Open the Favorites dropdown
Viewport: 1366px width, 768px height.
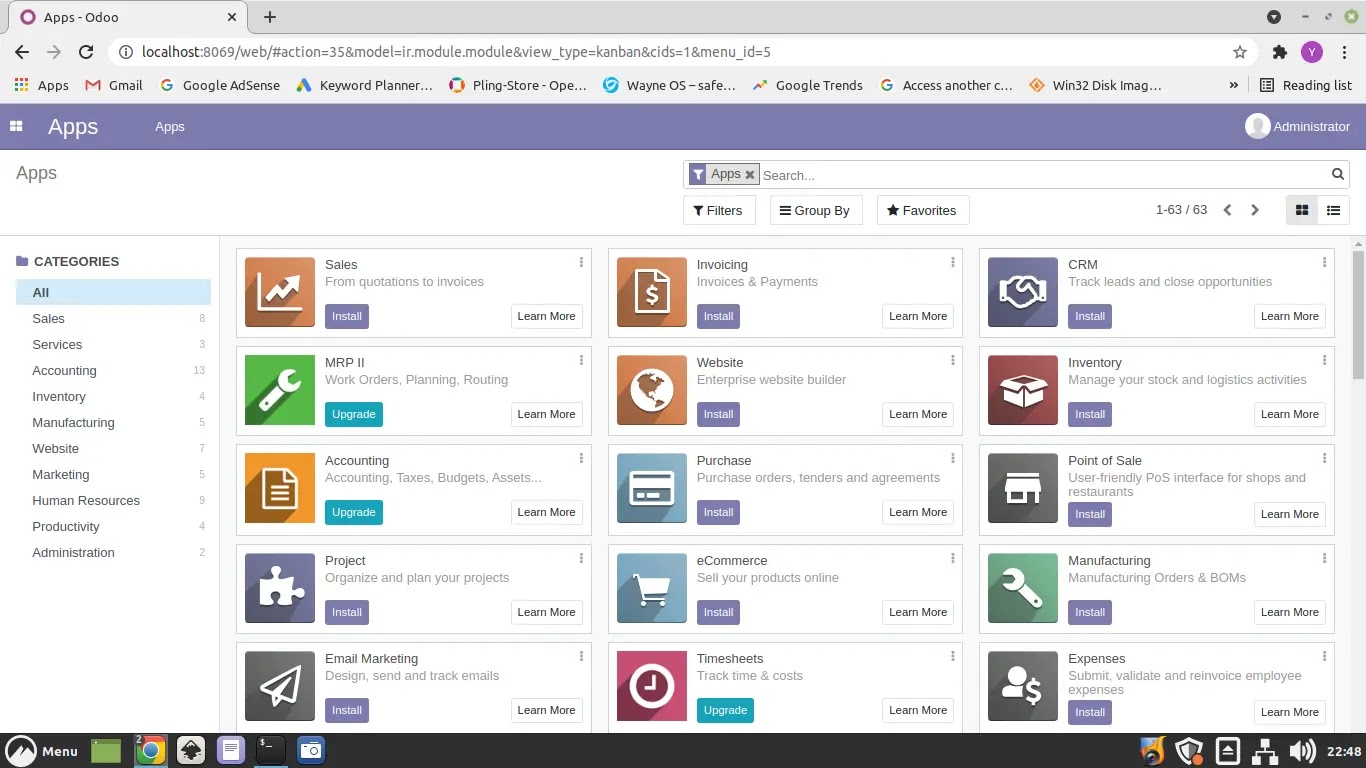point(923,210)
